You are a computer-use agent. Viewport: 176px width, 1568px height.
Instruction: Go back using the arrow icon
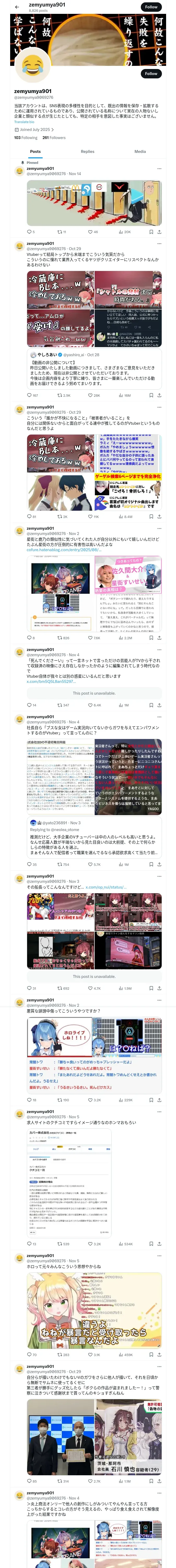pyautogui.click(x=16, y=7)
